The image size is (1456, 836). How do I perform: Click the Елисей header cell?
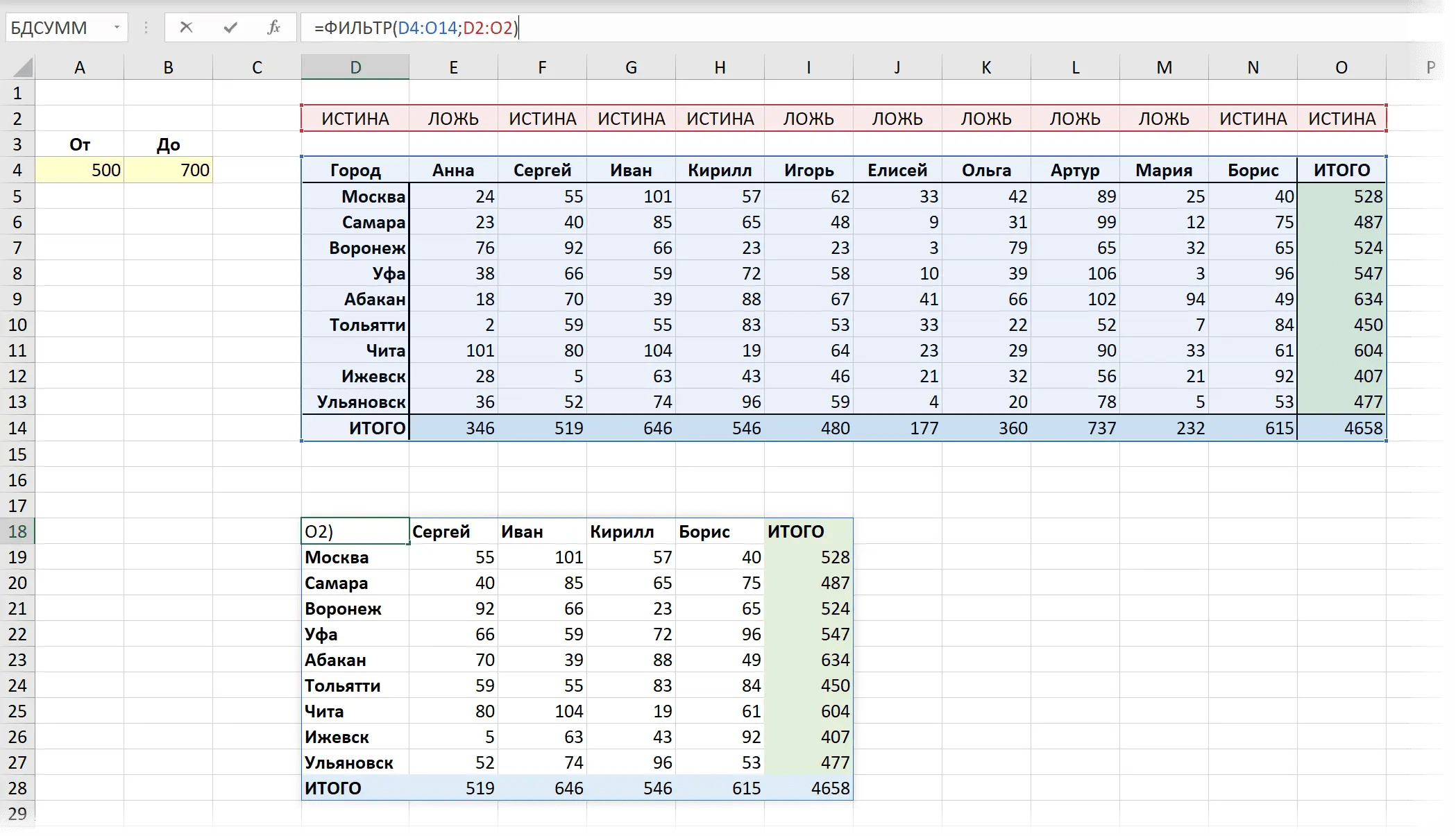pos(897,170)
